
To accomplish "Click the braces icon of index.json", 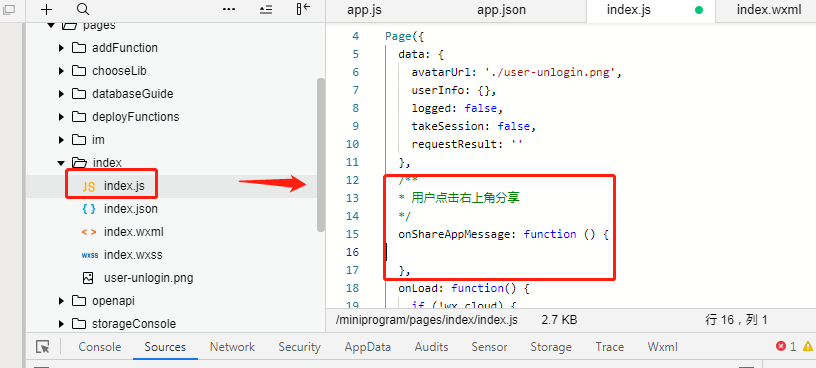I will coord(89,209).
